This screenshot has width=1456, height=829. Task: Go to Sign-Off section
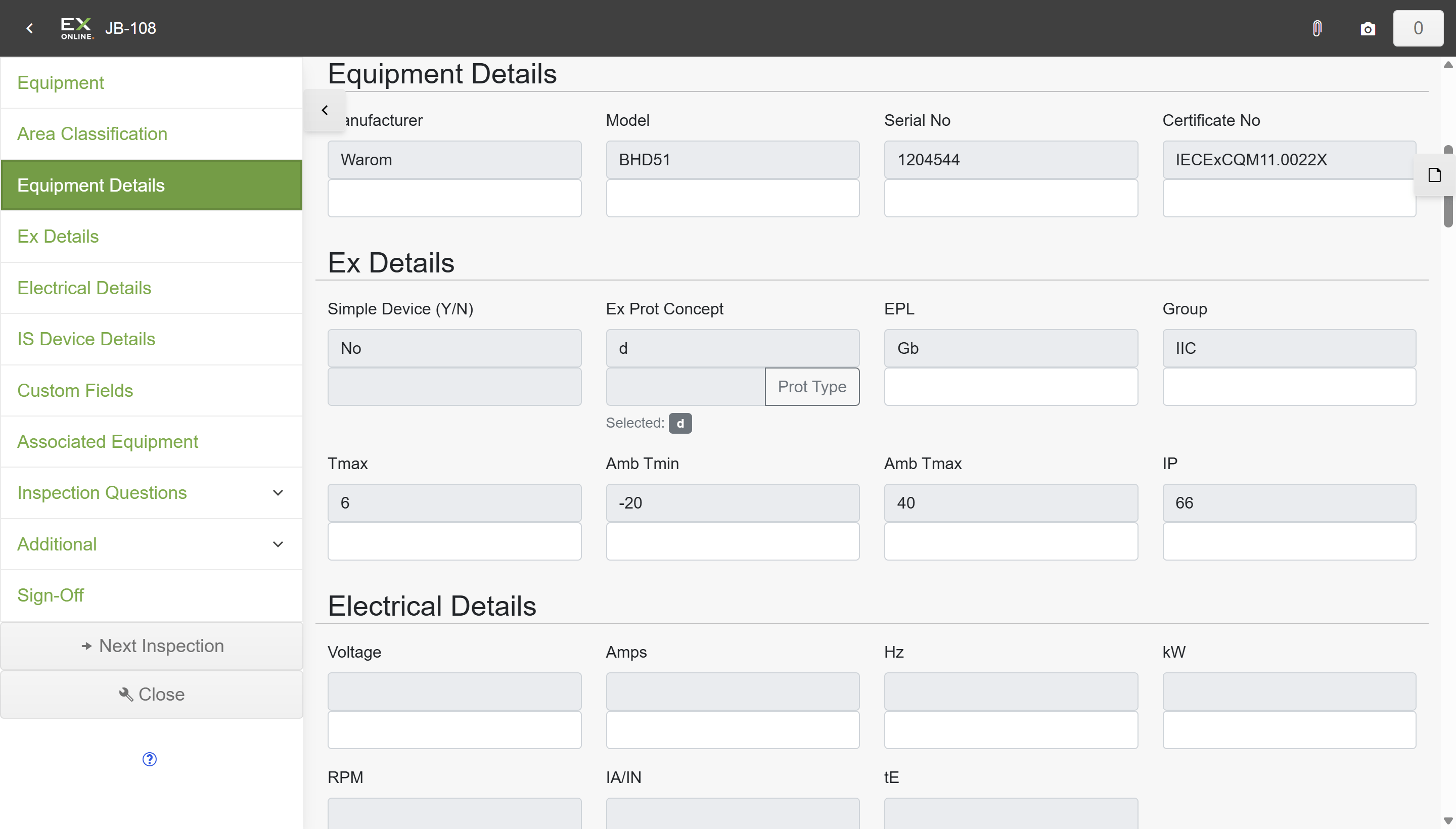152,595
